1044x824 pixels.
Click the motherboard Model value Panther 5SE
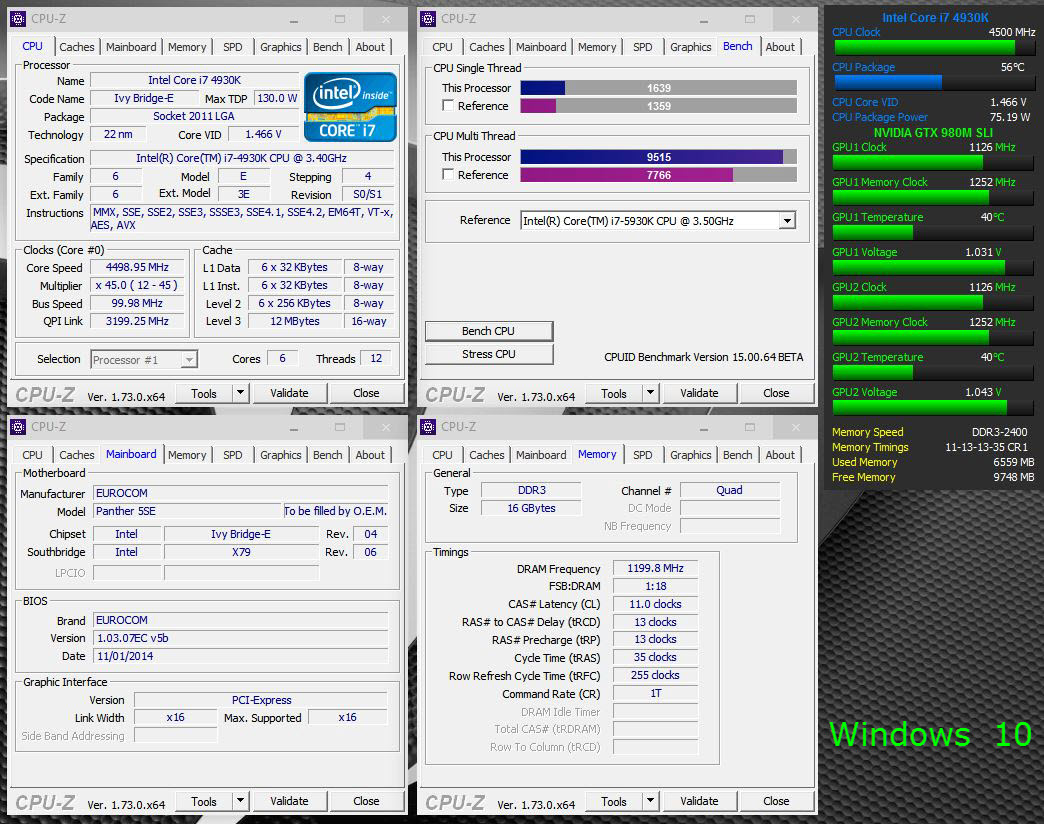(188, 511)
